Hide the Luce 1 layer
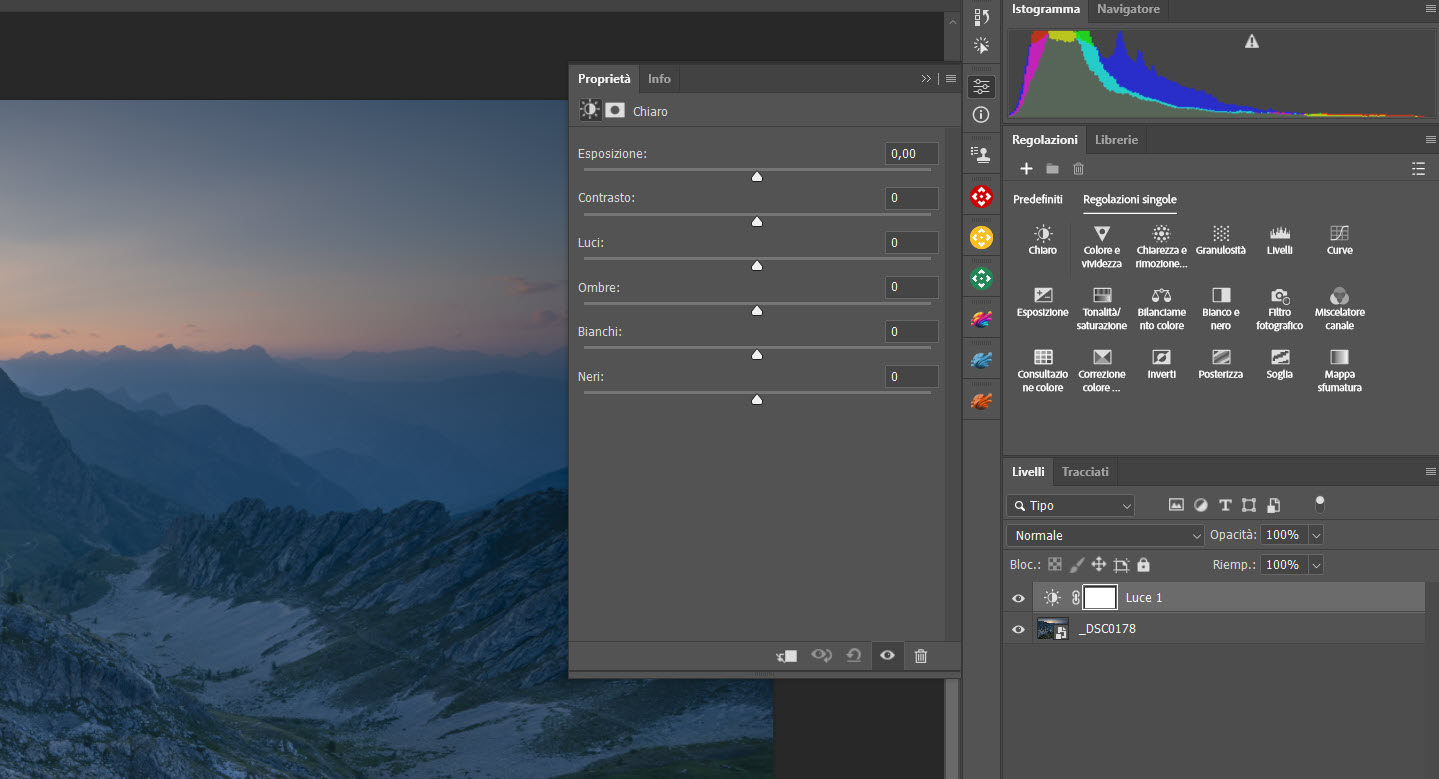Viewport: 1439px width, 779px height. (1018, 598)
